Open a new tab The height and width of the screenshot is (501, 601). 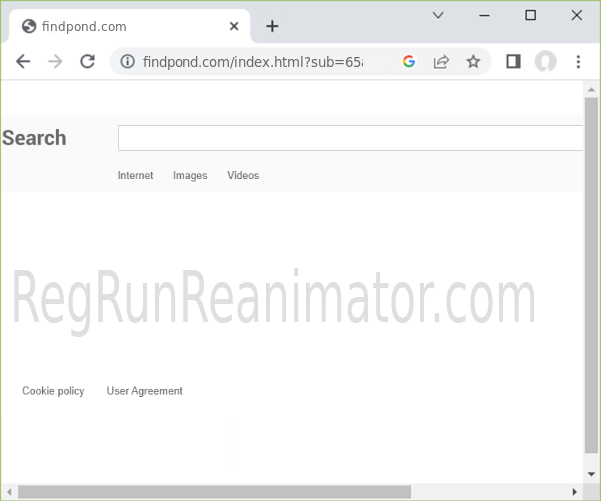click(x=272, y=26)
